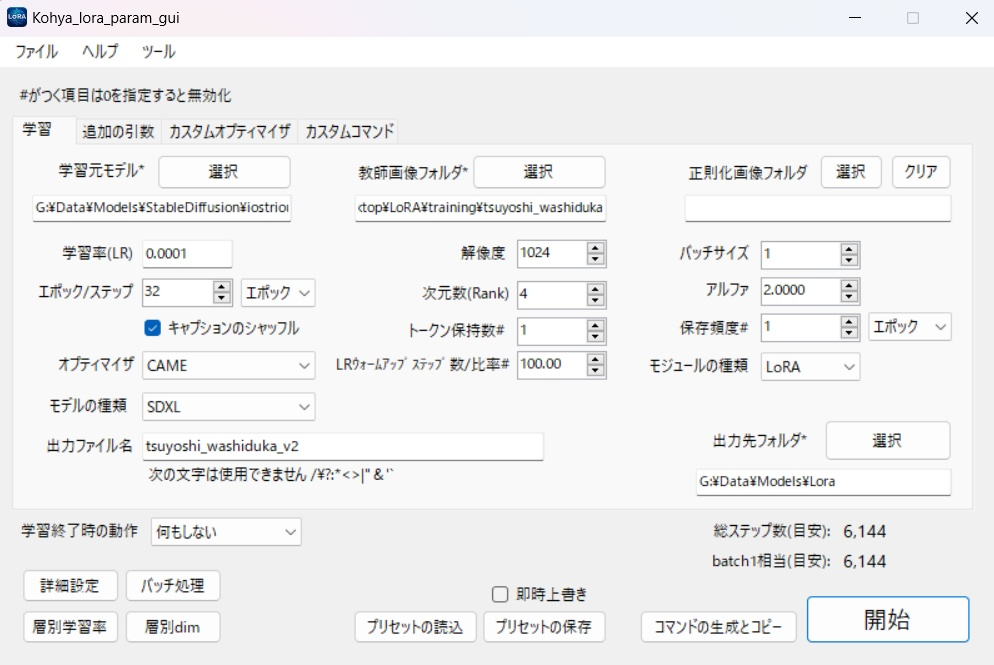
Task: Click 選択 button for 教師画像フォルダ
Action: (x=539, y=172)
